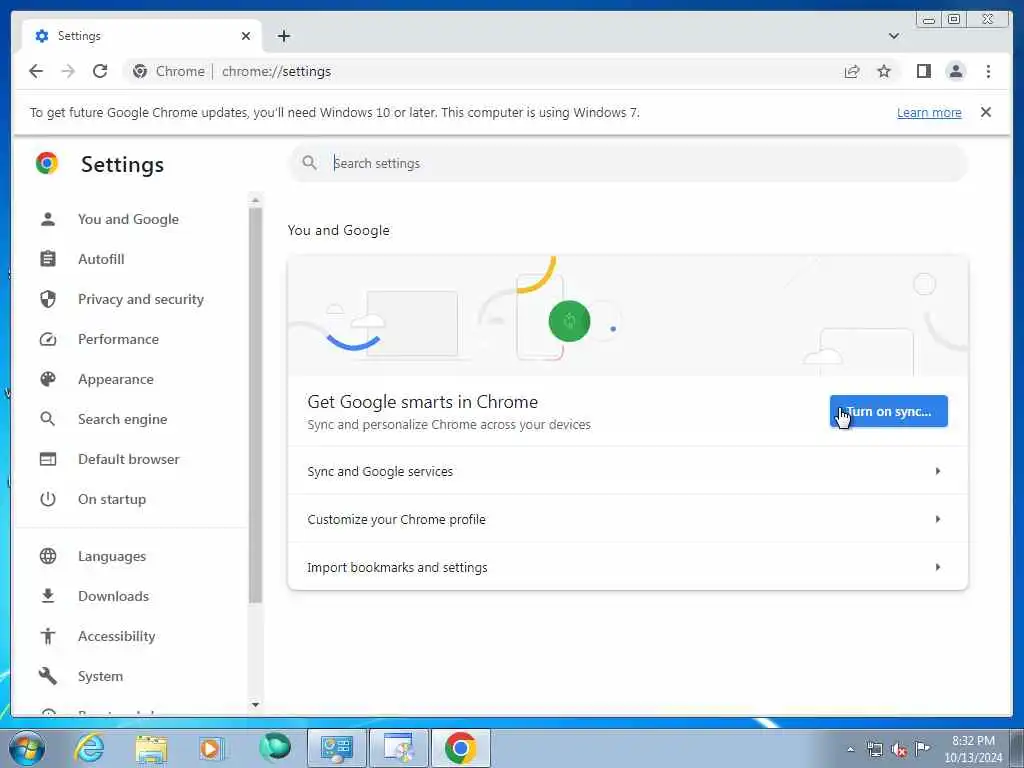The width and height of the screenshot is (1024, 768).
Task: Expand Sync and Google services
Action: (x=628, y=472)
